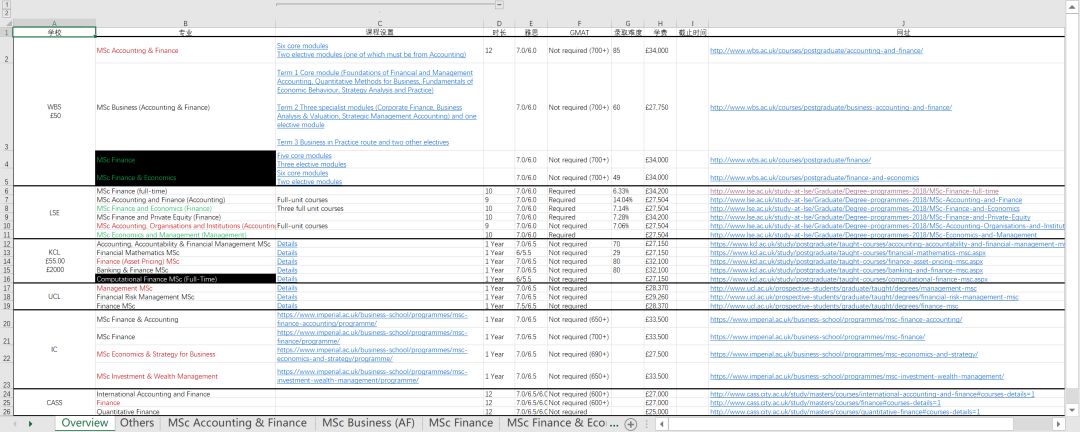The image size is (1080, 432).
Task: Select row 20 header
Action: tap(6, 320)
